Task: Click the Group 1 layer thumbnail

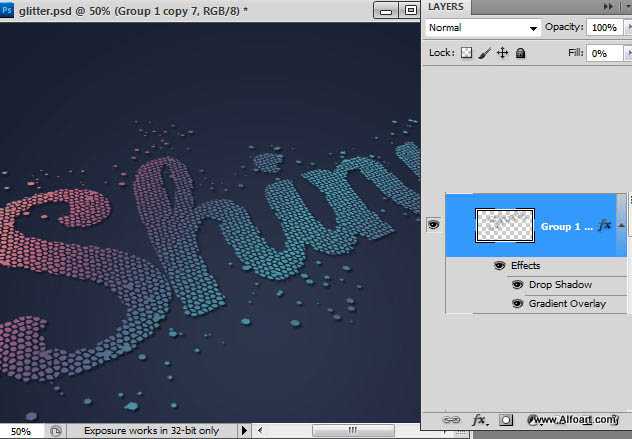Action: [505, 226]
